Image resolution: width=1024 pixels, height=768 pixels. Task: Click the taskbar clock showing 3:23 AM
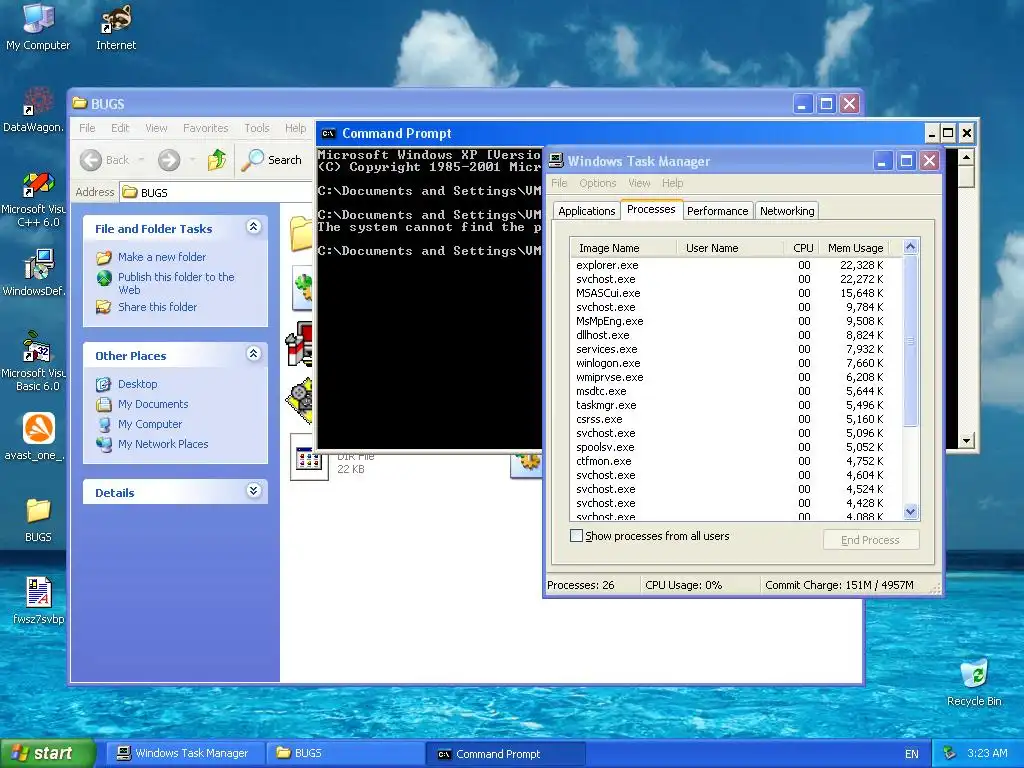987,753
